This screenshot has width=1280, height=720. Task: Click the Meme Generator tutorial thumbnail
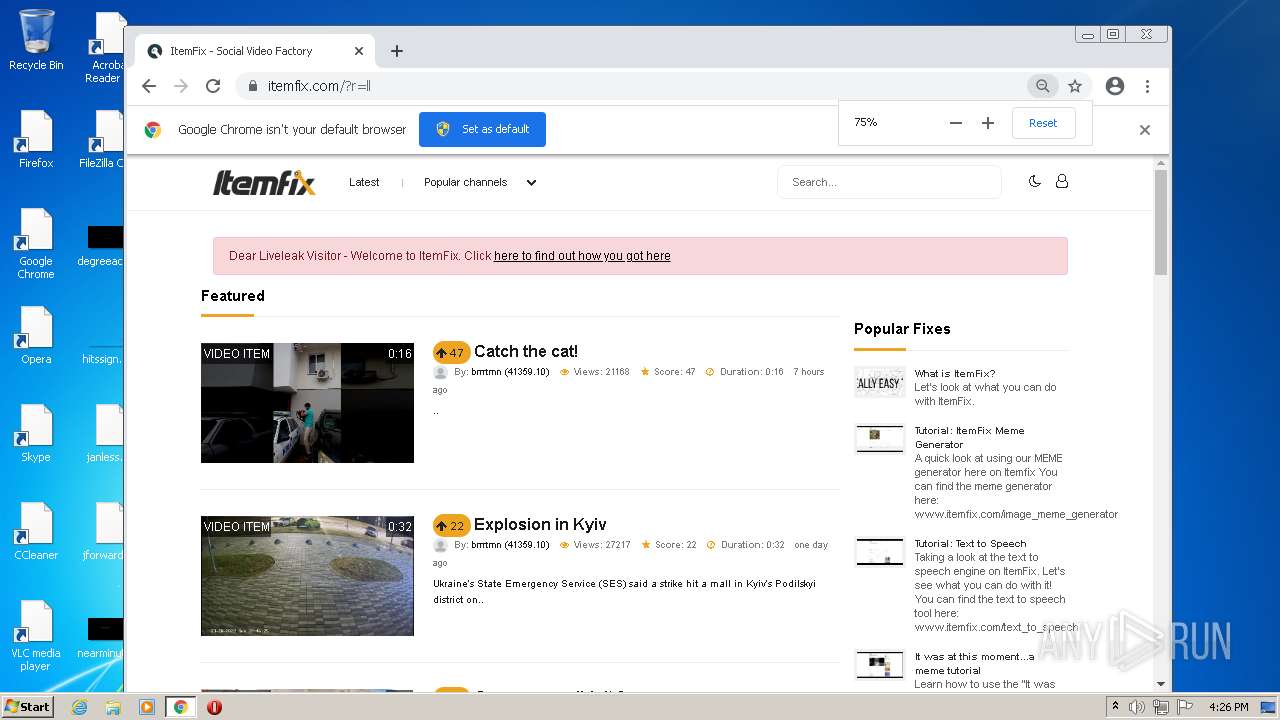pyautogui.click(x=879, y=438)
